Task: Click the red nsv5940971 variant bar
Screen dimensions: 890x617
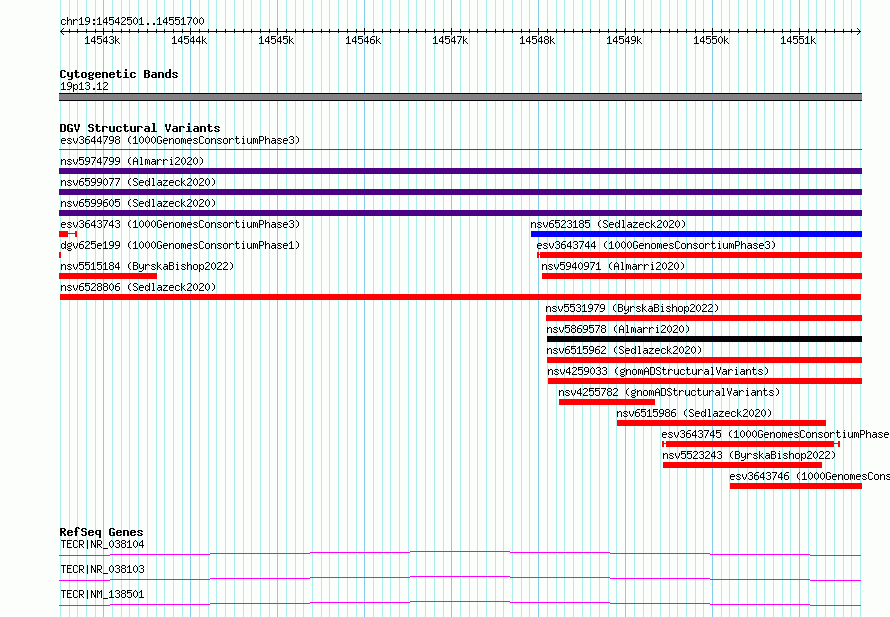Action: [702, 276]
